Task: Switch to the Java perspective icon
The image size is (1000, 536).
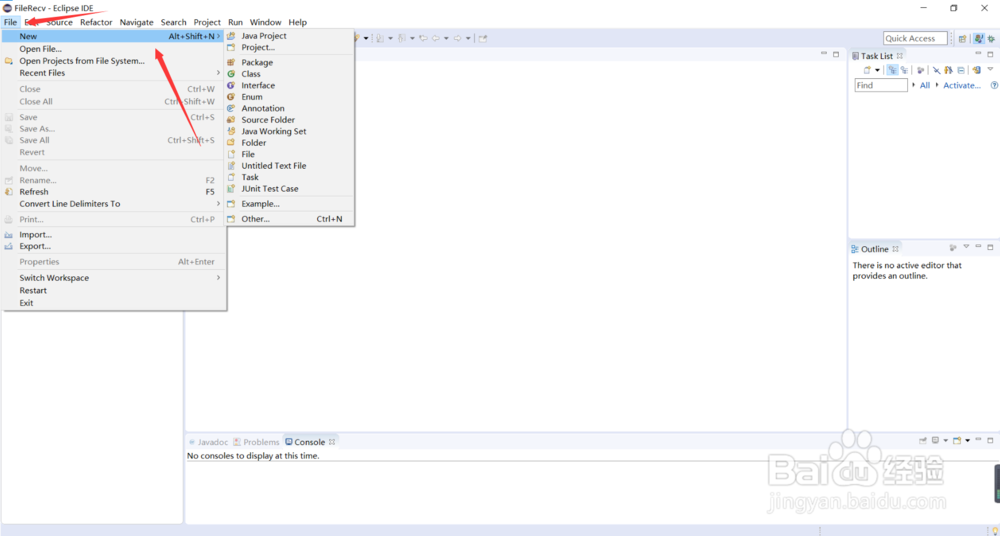Action: click(x=979, y=39)
